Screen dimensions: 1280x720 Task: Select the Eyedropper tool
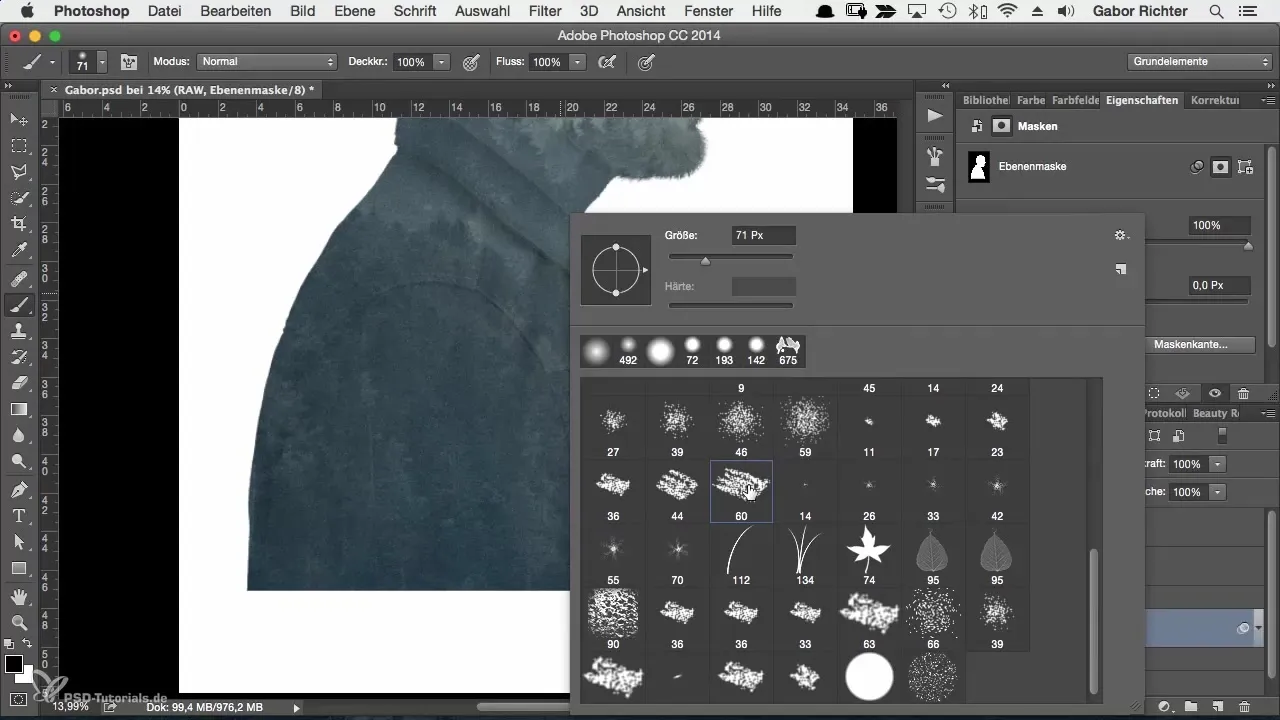tap(19, 250)
